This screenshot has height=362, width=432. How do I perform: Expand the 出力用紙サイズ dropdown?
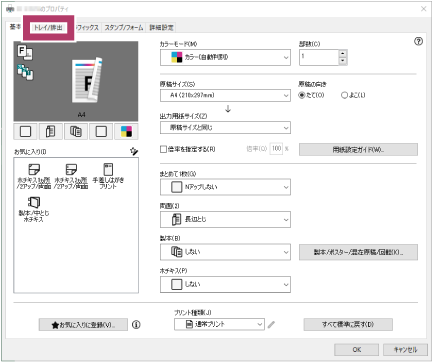pos(225,128)
